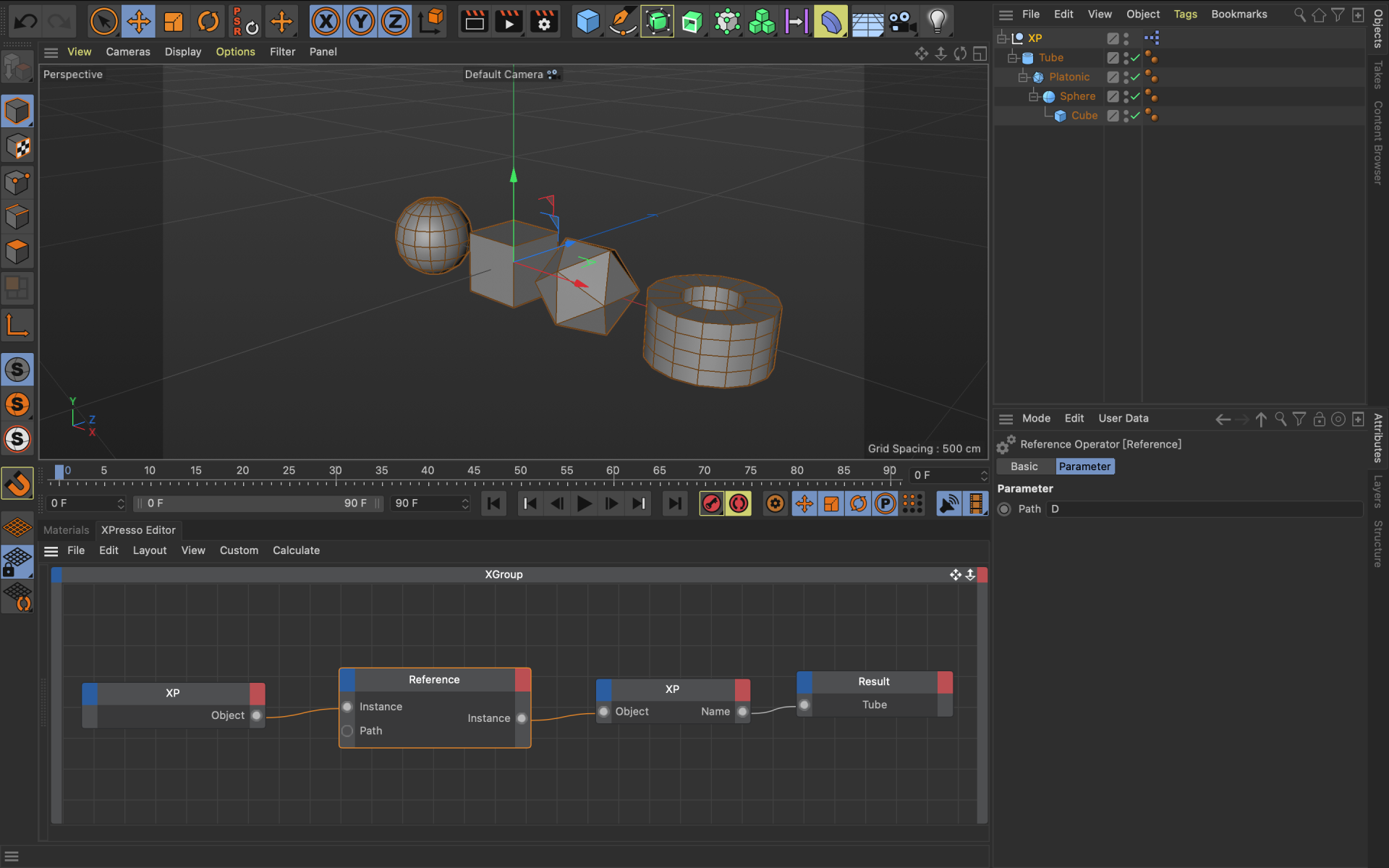Image resolution: width=1389 pixels, height=868 pixels.
Task: Toggle the Enable Snap magnet icon
Action: click(17, 483)
